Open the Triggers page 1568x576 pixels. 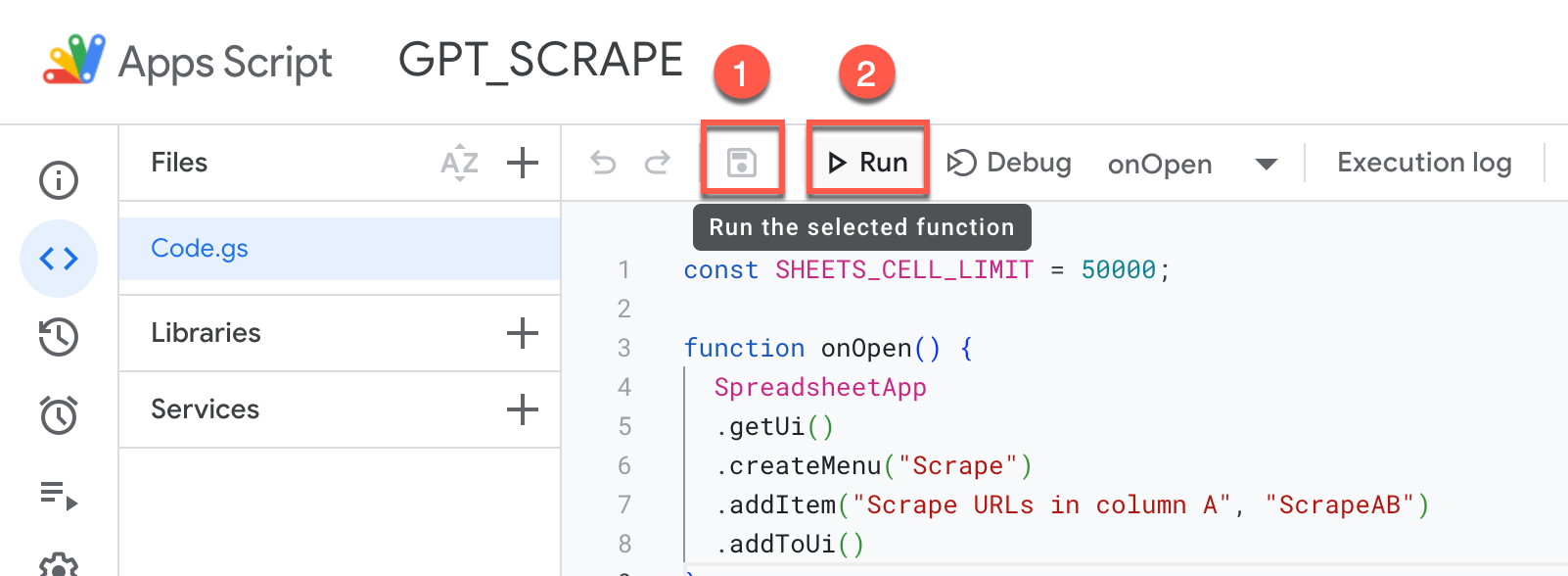tap(59, 415)
